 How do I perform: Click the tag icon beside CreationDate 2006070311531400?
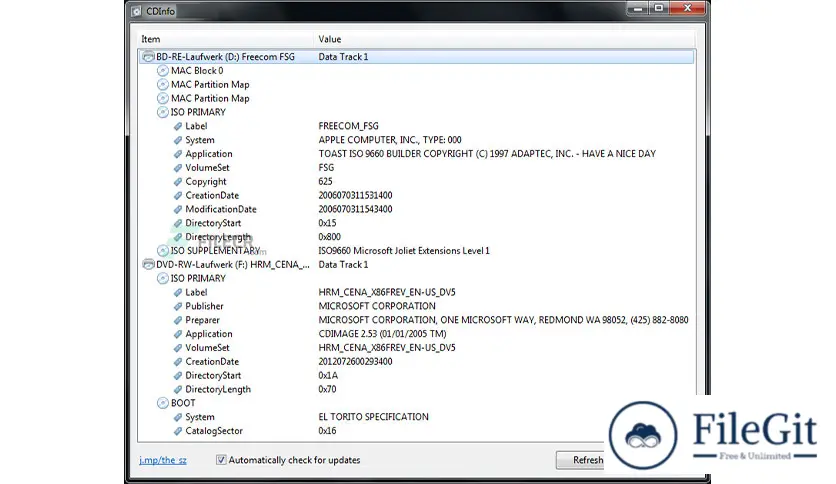pos(178,196)
